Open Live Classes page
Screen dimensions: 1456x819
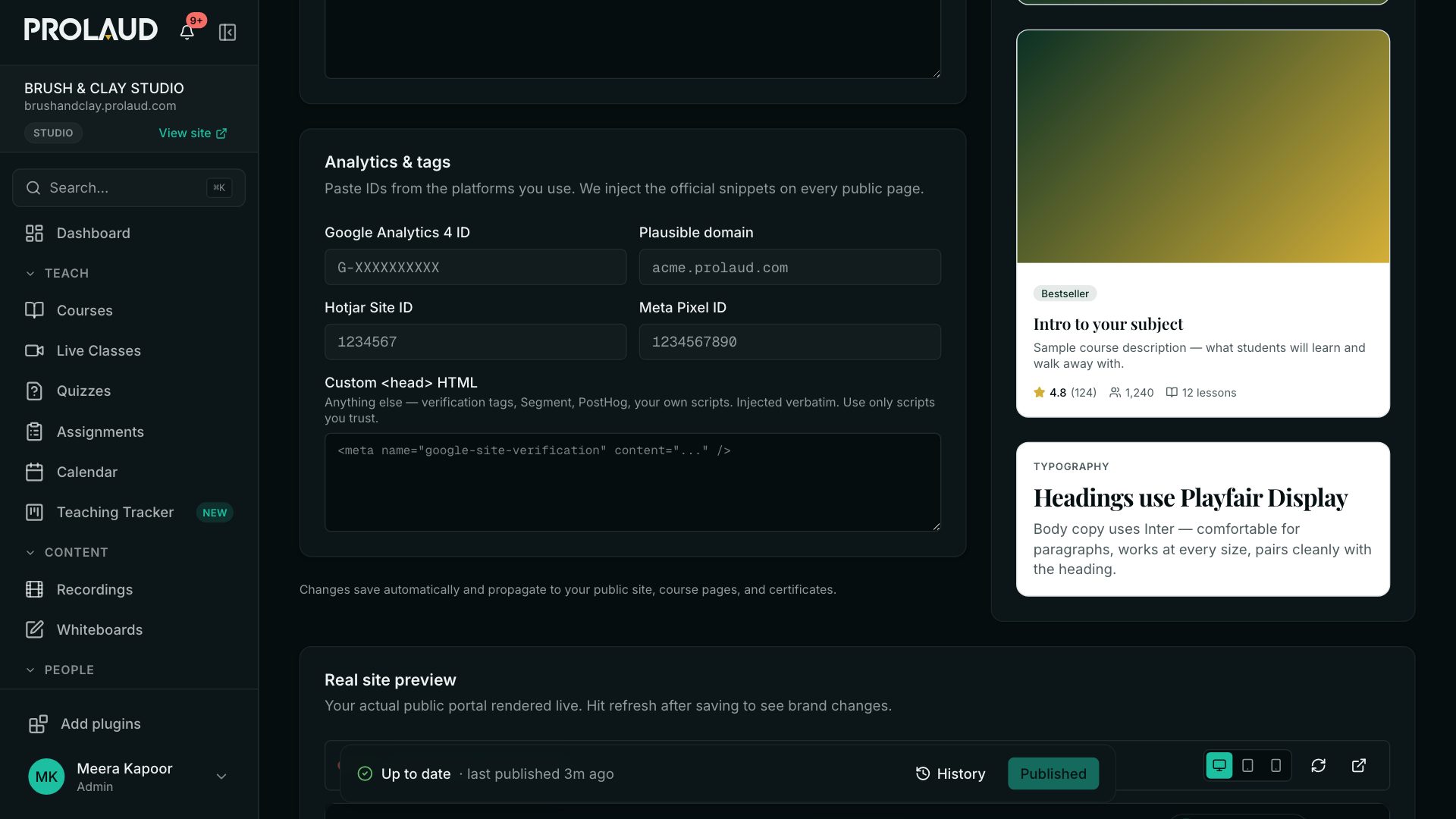[129, 350]
